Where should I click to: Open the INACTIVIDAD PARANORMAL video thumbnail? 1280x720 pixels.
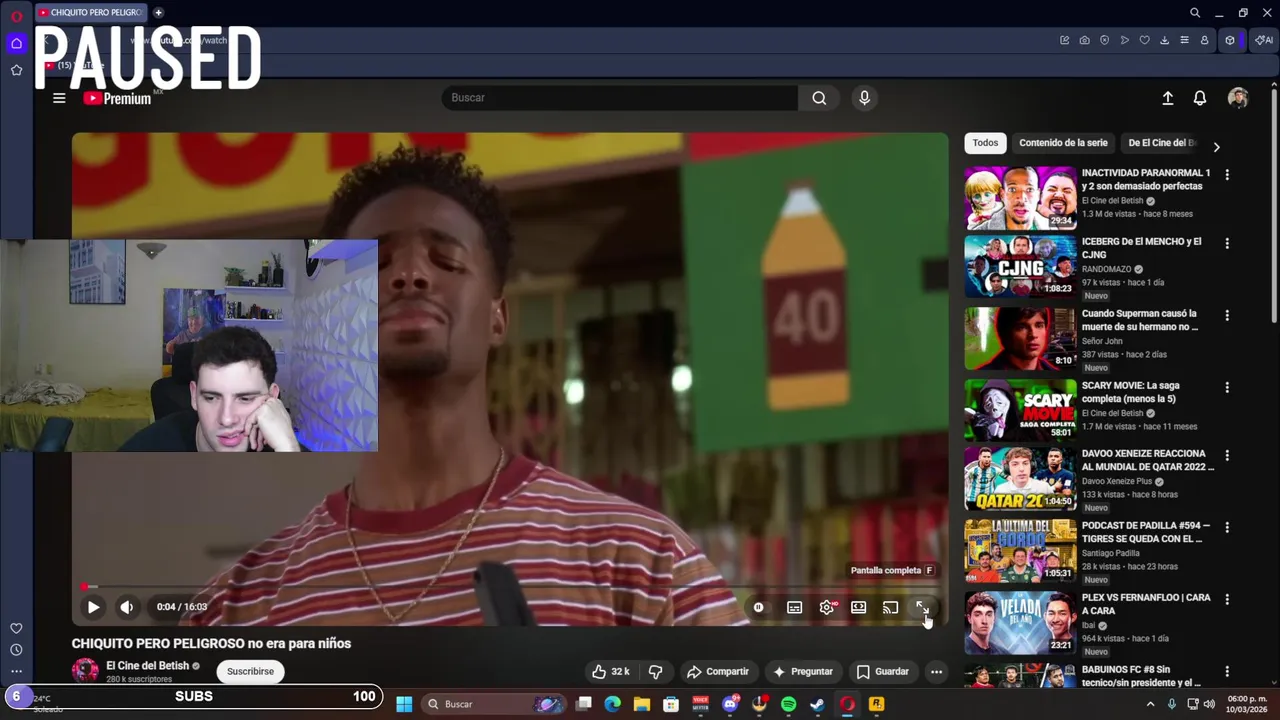[x=1020, y=198]
